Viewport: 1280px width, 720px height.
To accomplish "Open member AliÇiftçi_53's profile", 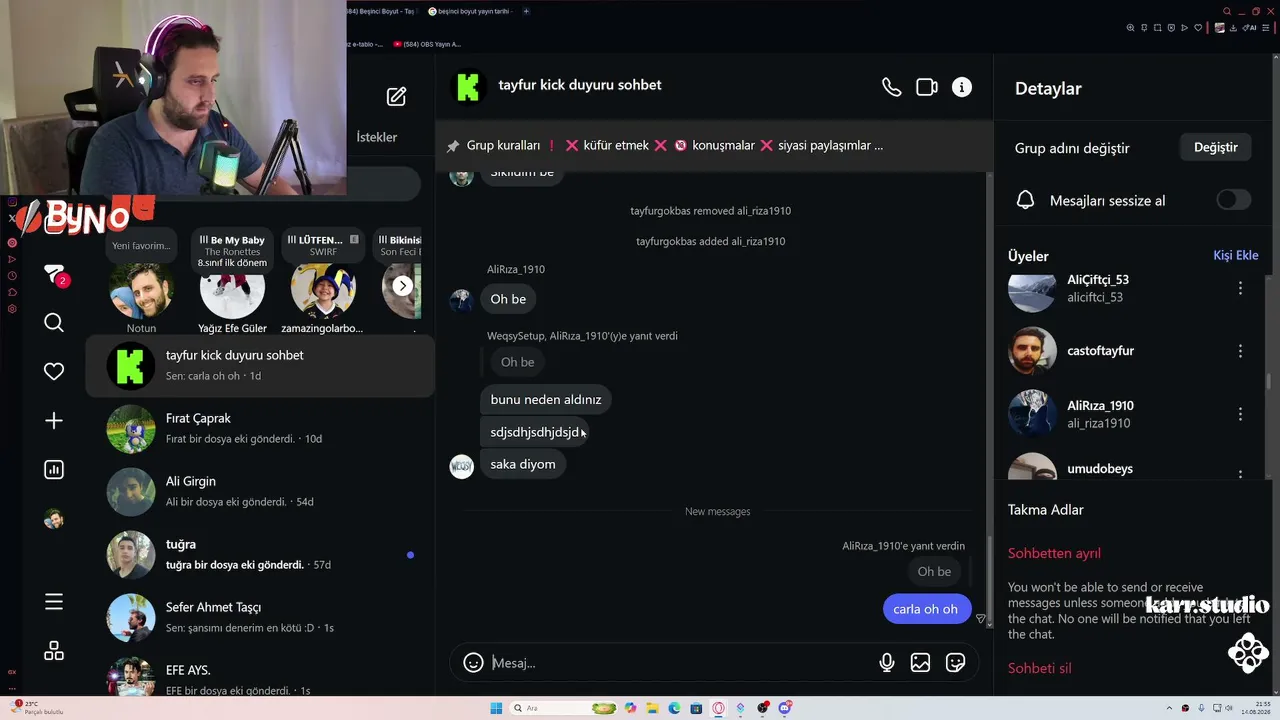I will point(1097,288).
